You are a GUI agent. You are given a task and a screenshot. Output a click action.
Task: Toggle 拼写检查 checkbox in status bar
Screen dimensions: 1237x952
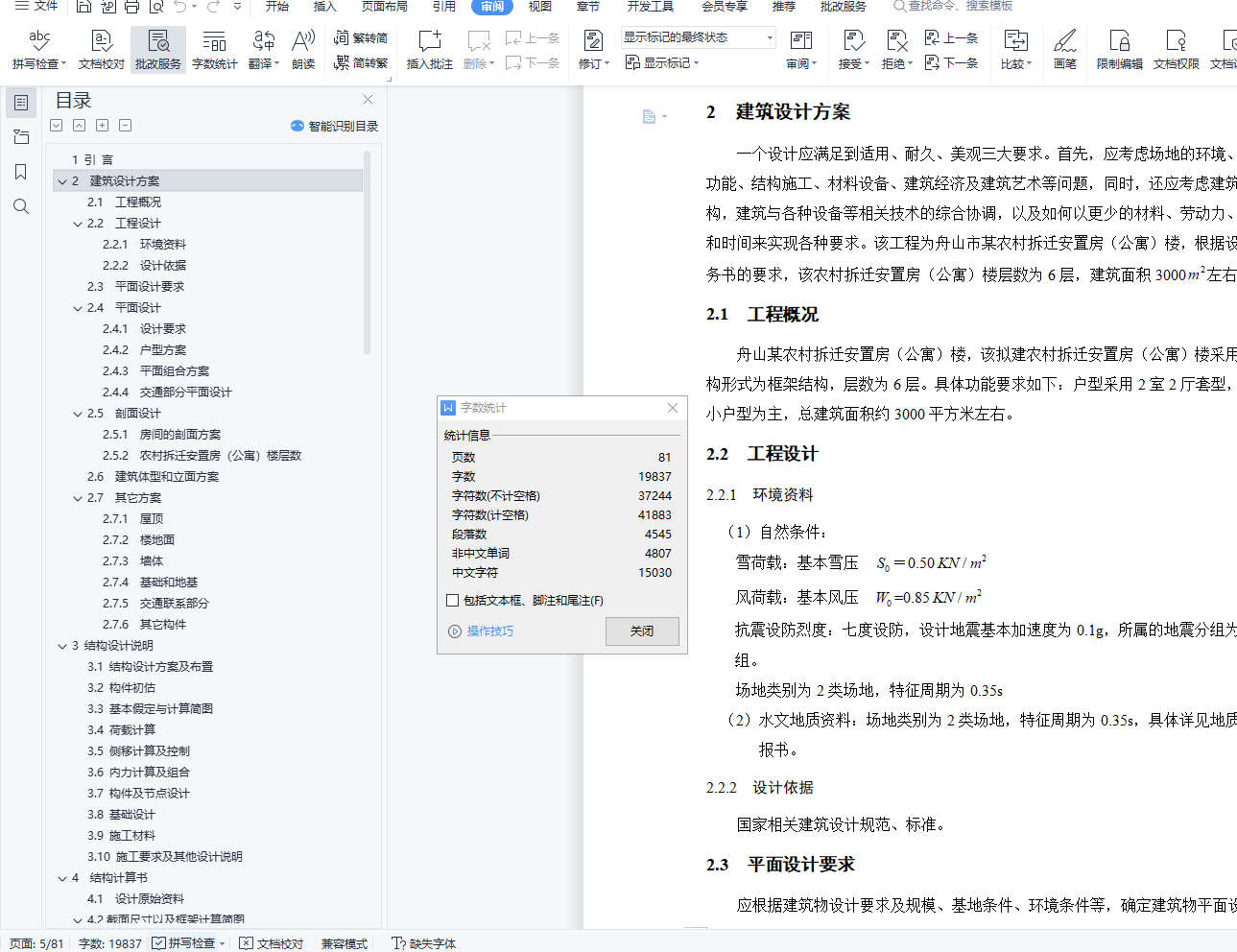click(x=159, y=943)
